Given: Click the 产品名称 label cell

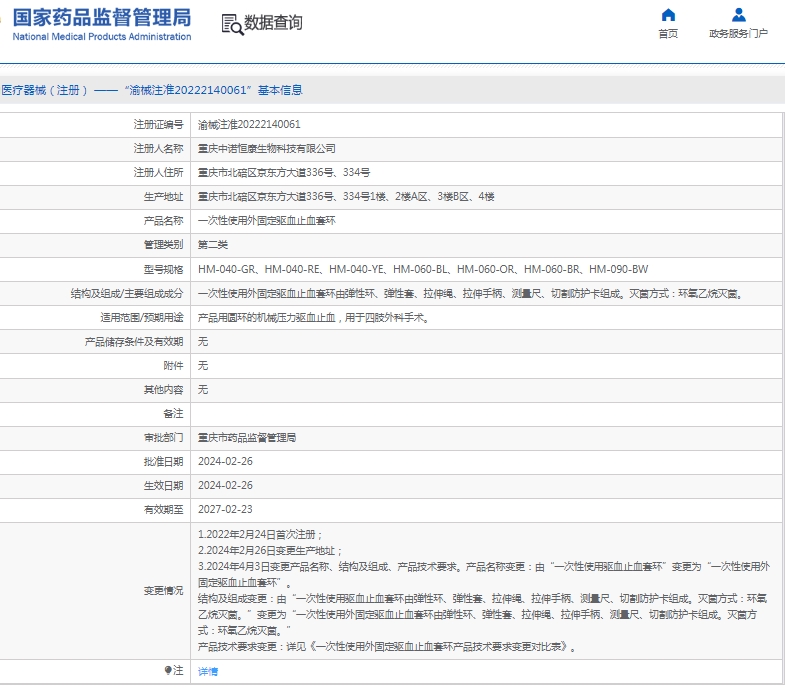Looking at the screenshot, I should point(95,221).
